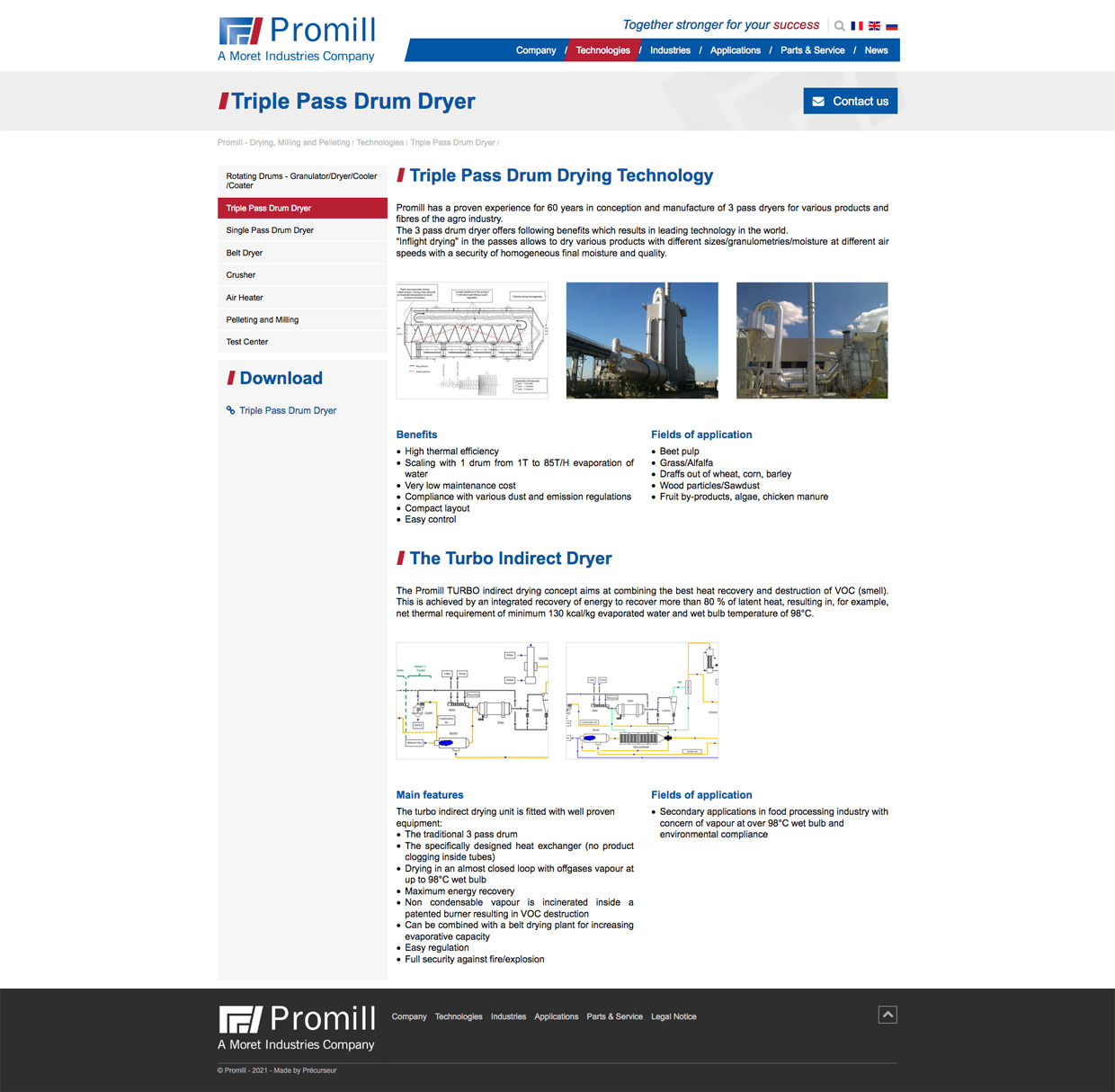The image size is (1115, 1092).
Task: Expand the Company navigation item
Action: point(536,50)
